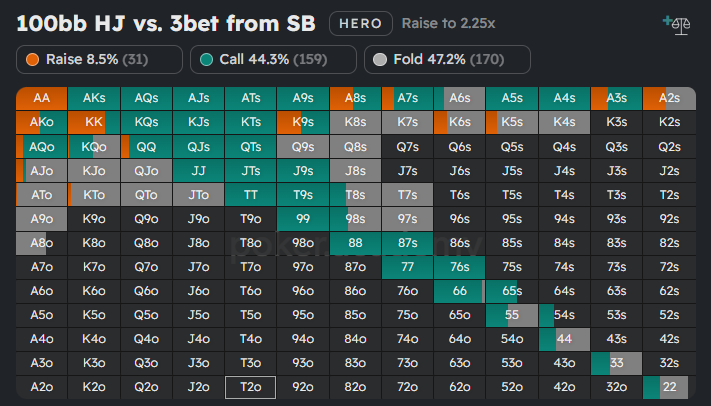
Task: Click the orange Raise color dot
Action: point(32,60)
